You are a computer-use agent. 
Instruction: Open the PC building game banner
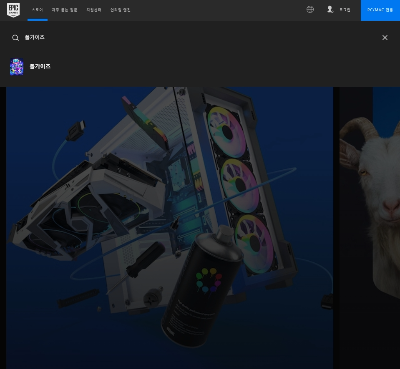click(x=169, y=228)
